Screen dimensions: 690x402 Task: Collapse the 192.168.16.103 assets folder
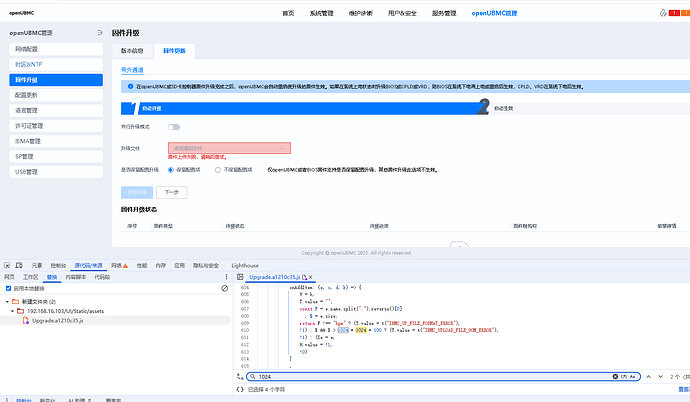(x=12, y=311)
